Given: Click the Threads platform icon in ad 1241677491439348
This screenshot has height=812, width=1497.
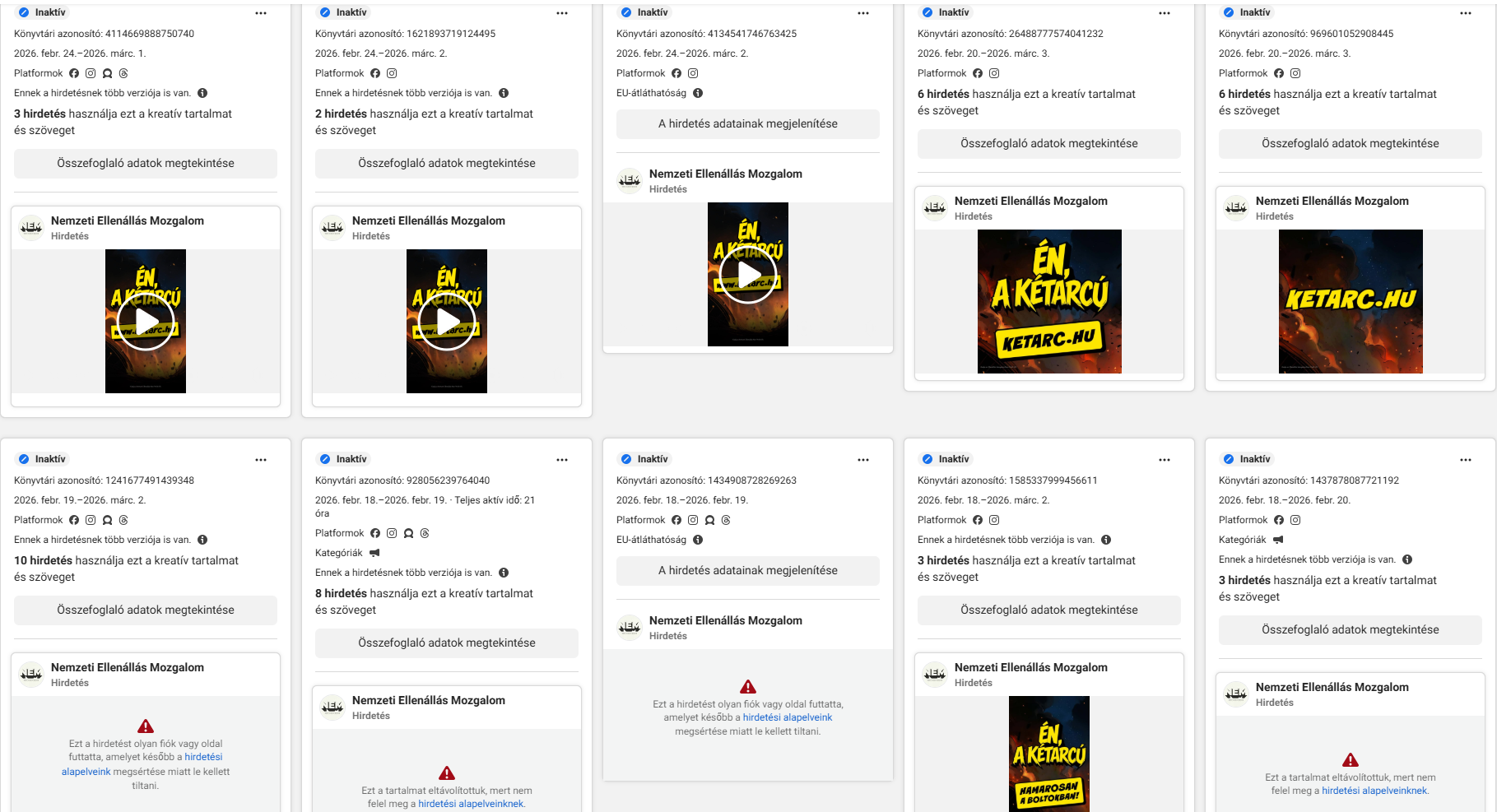Looking at the screenshot, I should (x=123, y=520).
